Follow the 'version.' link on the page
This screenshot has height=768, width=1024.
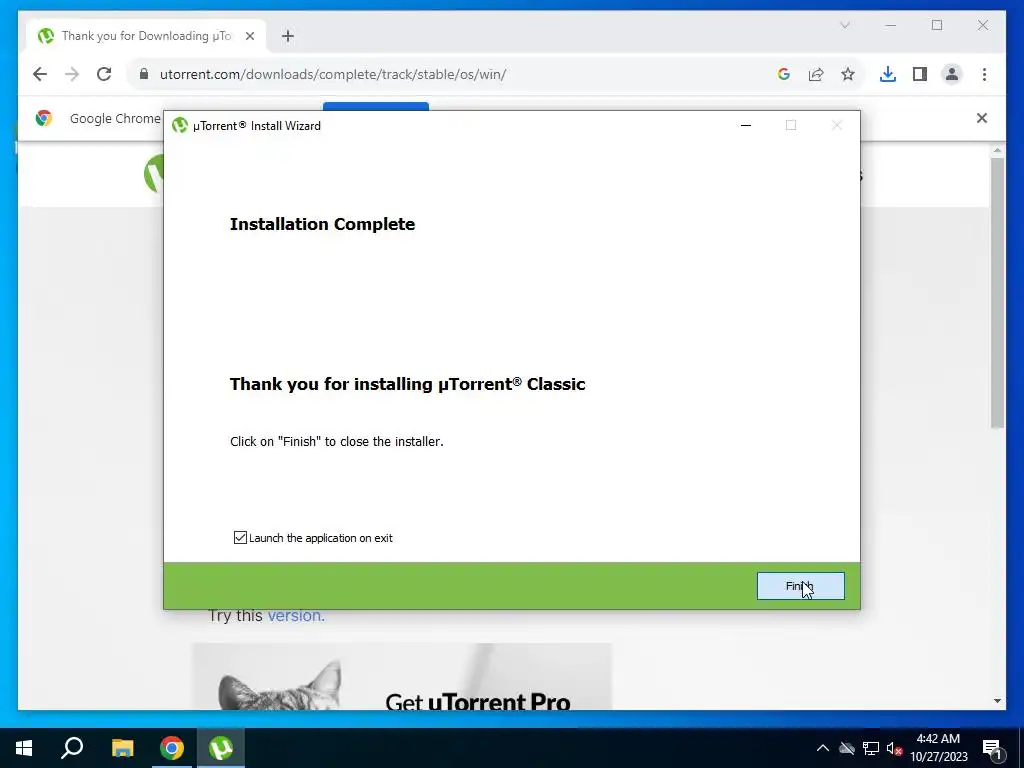pos(296,616)
